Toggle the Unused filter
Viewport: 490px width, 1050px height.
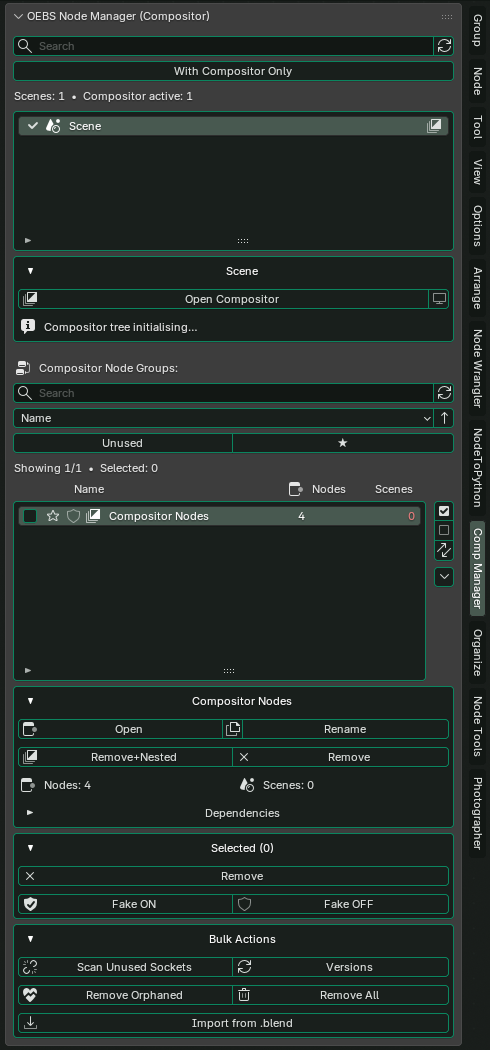(x=122, y=443)
